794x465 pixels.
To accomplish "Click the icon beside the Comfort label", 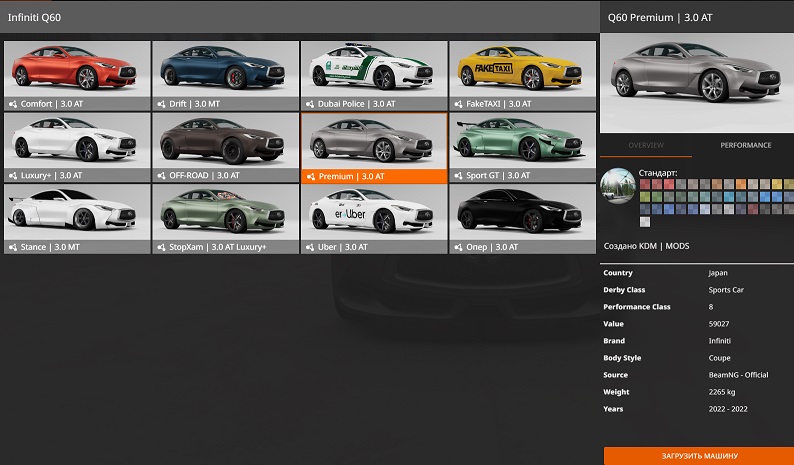I will 12,104.
